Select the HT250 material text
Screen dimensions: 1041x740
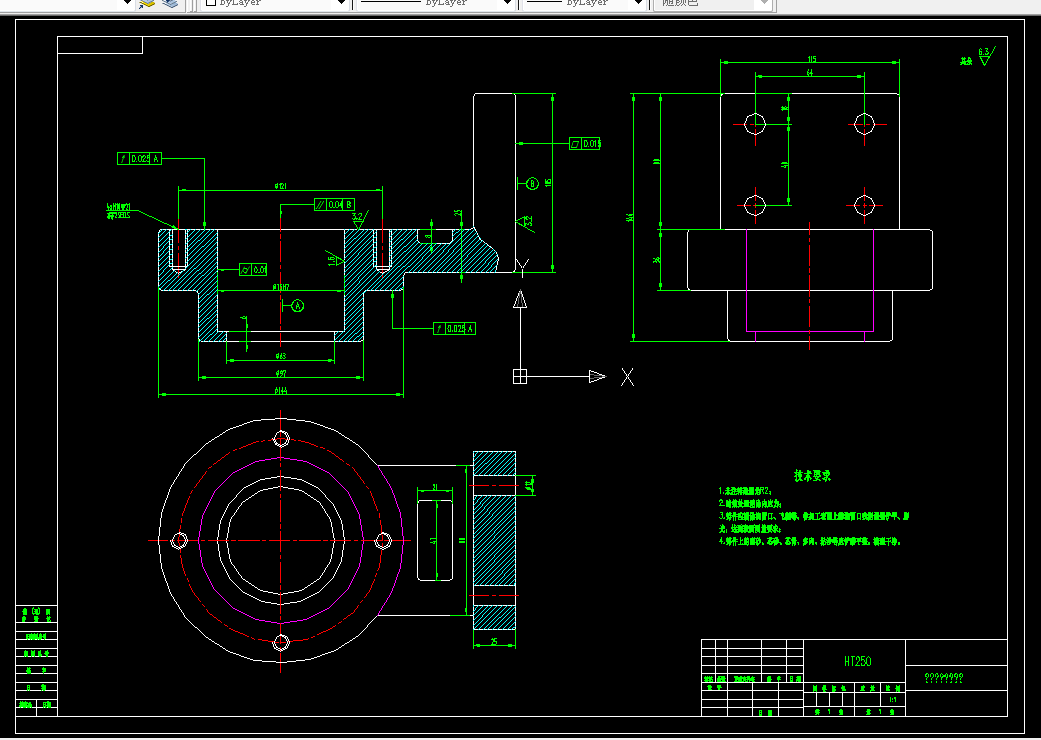(x=857, y=661)
